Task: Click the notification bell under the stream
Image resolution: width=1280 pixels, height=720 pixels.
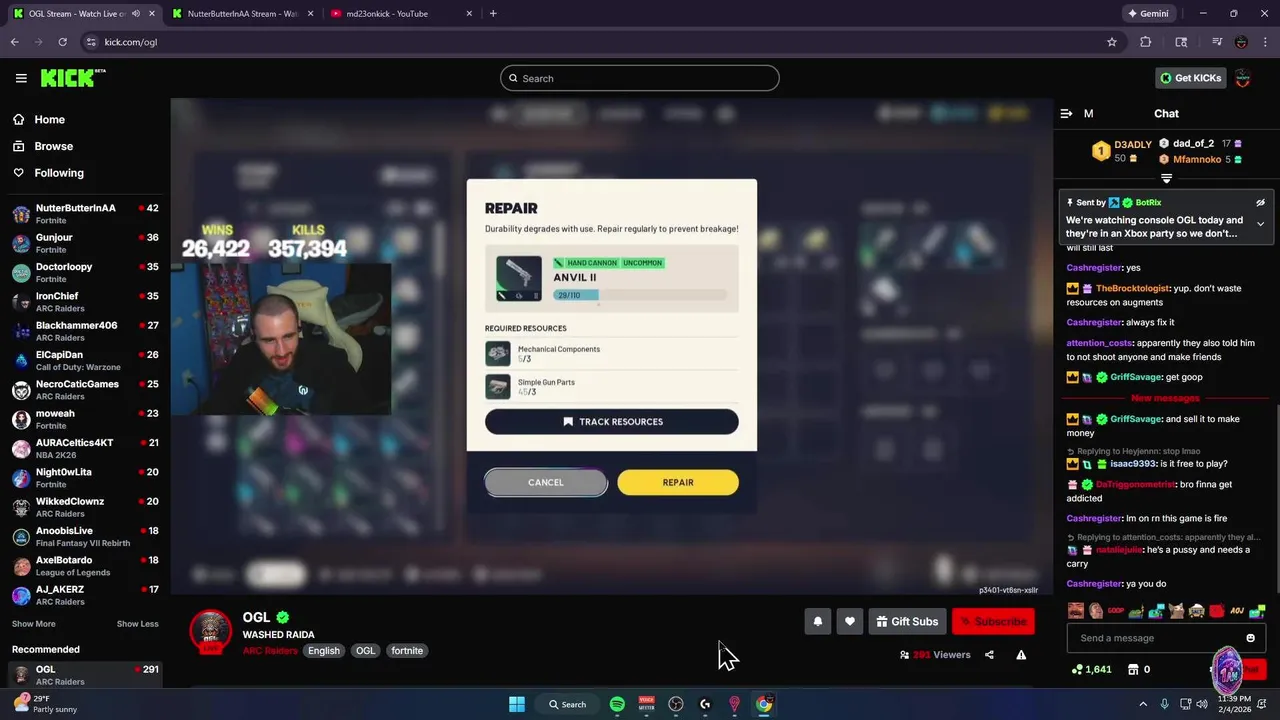Action: (817, 622)
